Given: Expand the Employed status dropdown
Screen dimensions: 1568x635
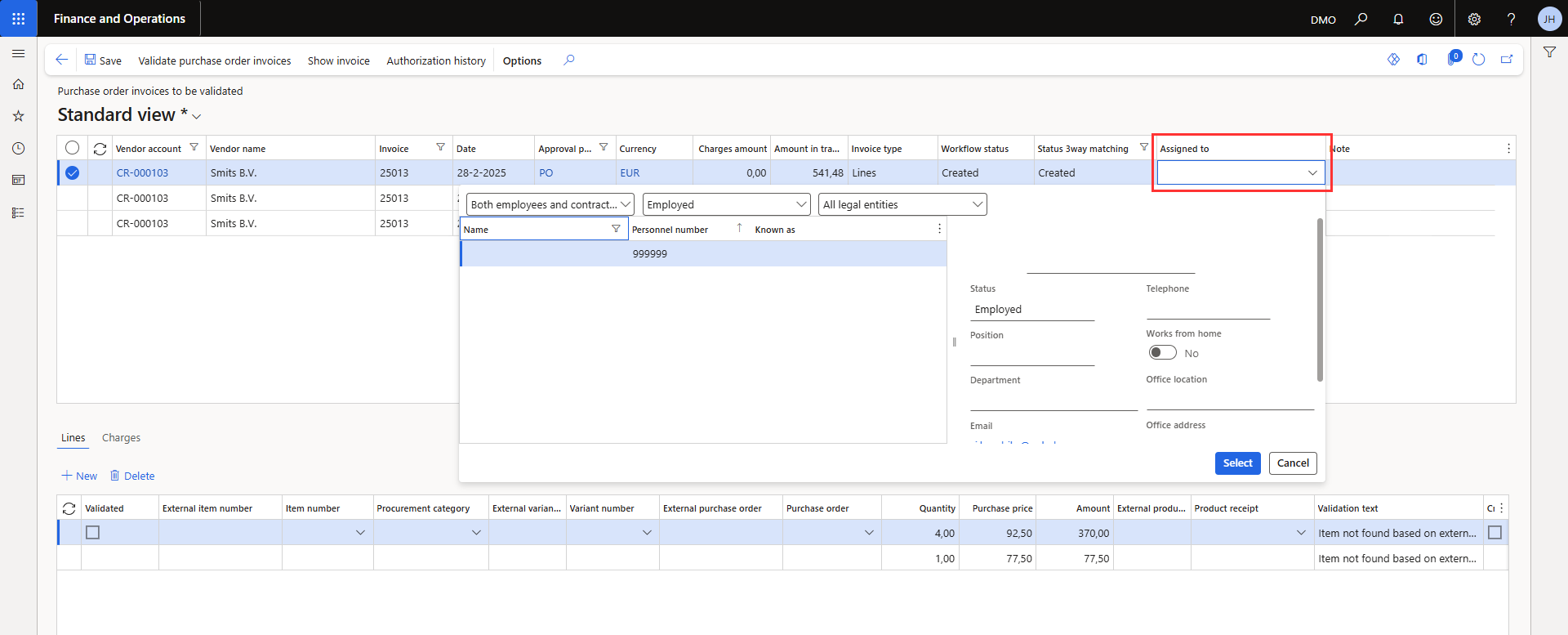Looking at the screenshot, I should click(801, 204).
